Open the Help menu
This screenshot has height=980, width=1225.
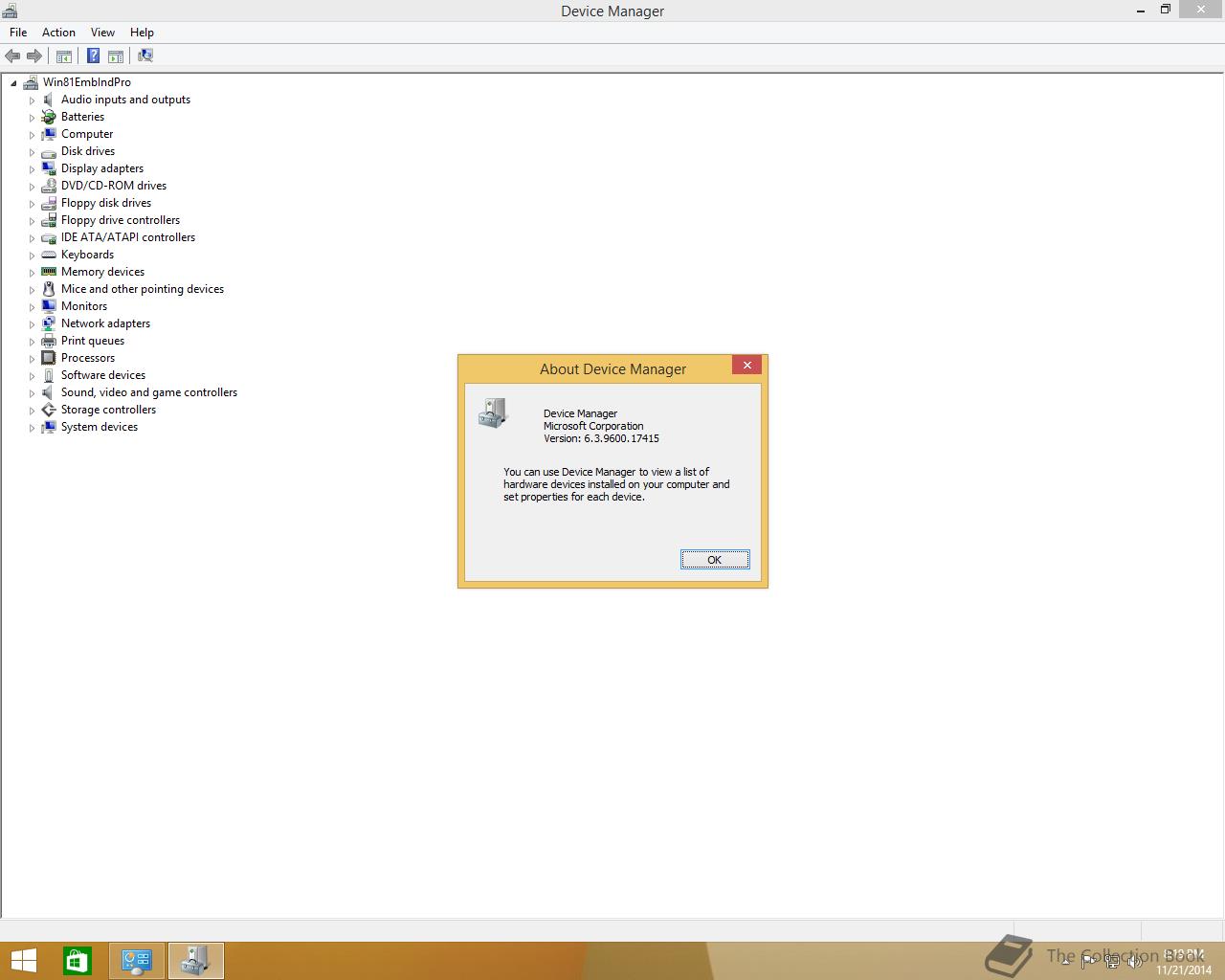tap(142, 33)
